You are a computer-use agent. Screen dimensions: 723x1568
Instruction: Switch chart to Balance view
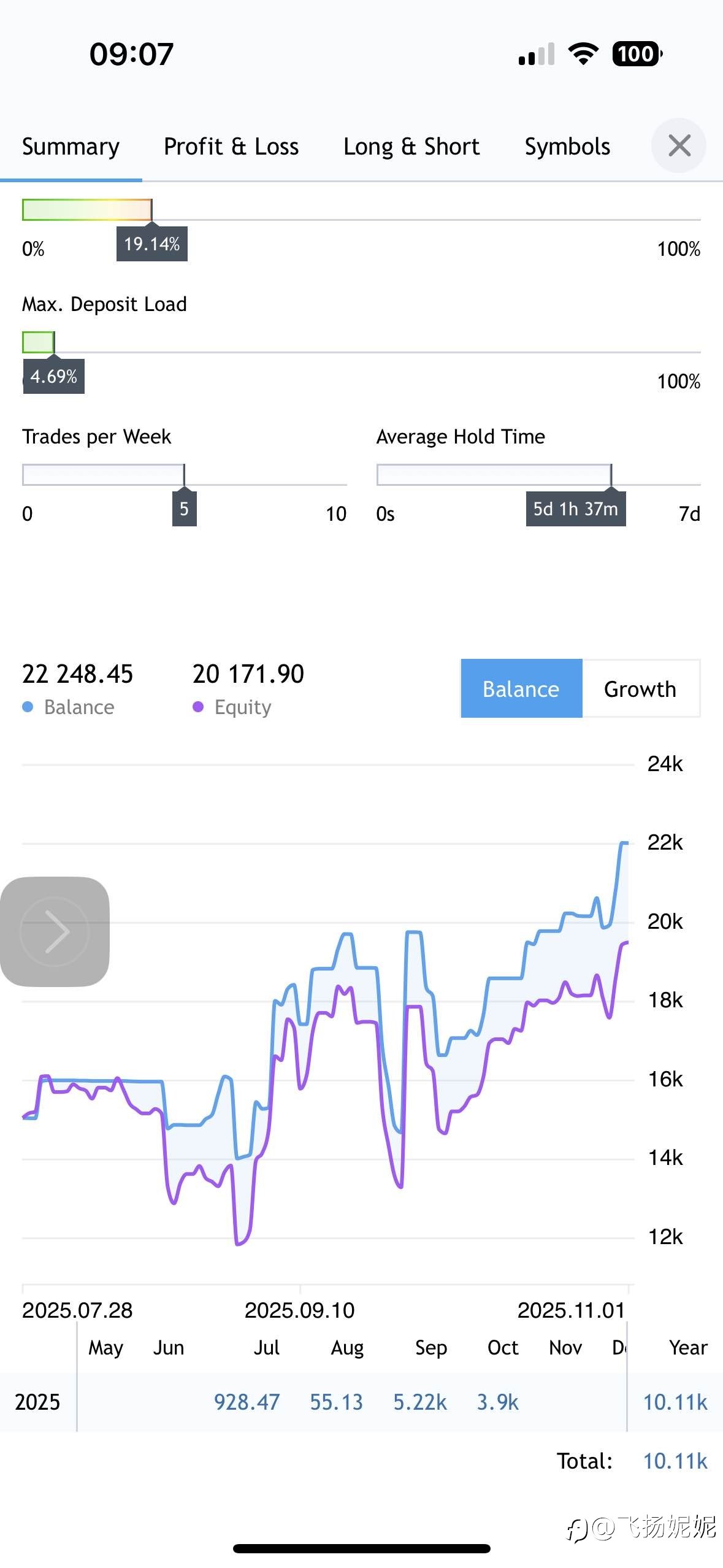coord(521,689)
